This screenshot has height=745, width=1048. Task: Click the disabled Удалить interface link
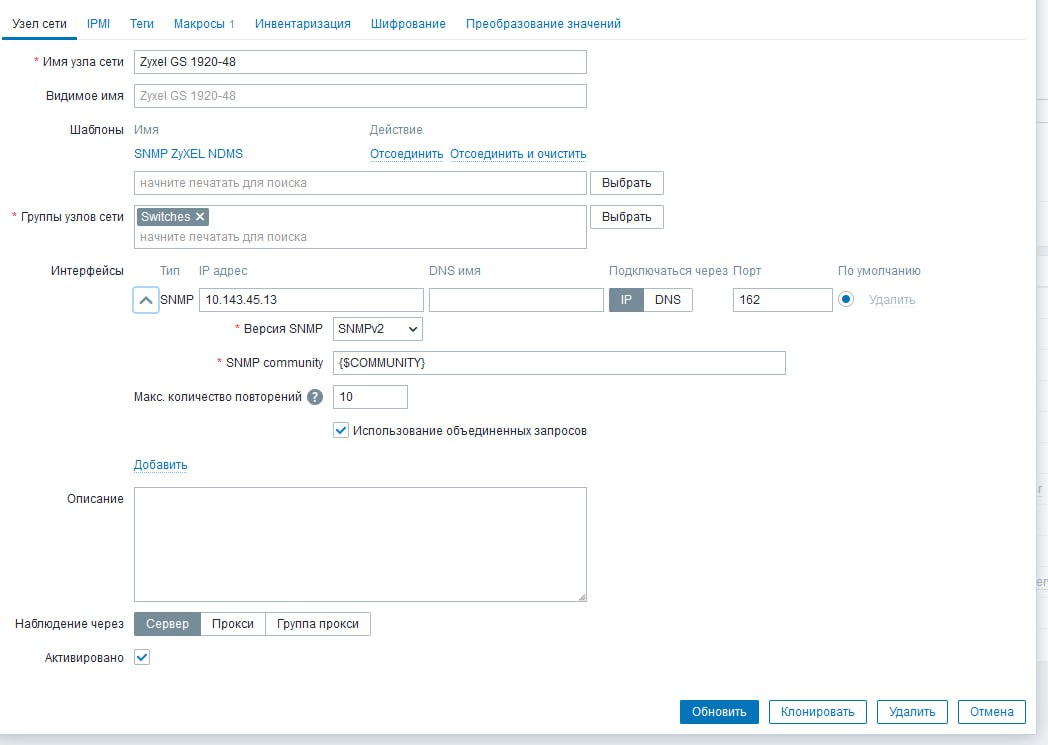(892, 300)
